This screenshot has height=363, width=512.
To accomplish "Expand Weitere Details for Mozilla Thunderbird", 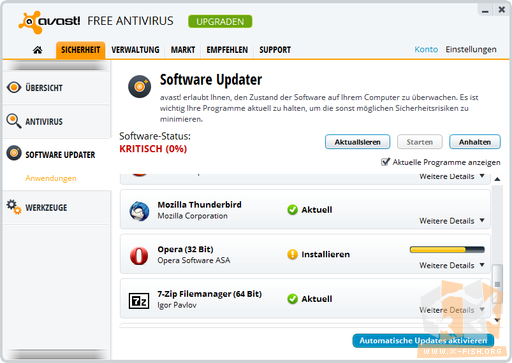I will coord(452,221).
